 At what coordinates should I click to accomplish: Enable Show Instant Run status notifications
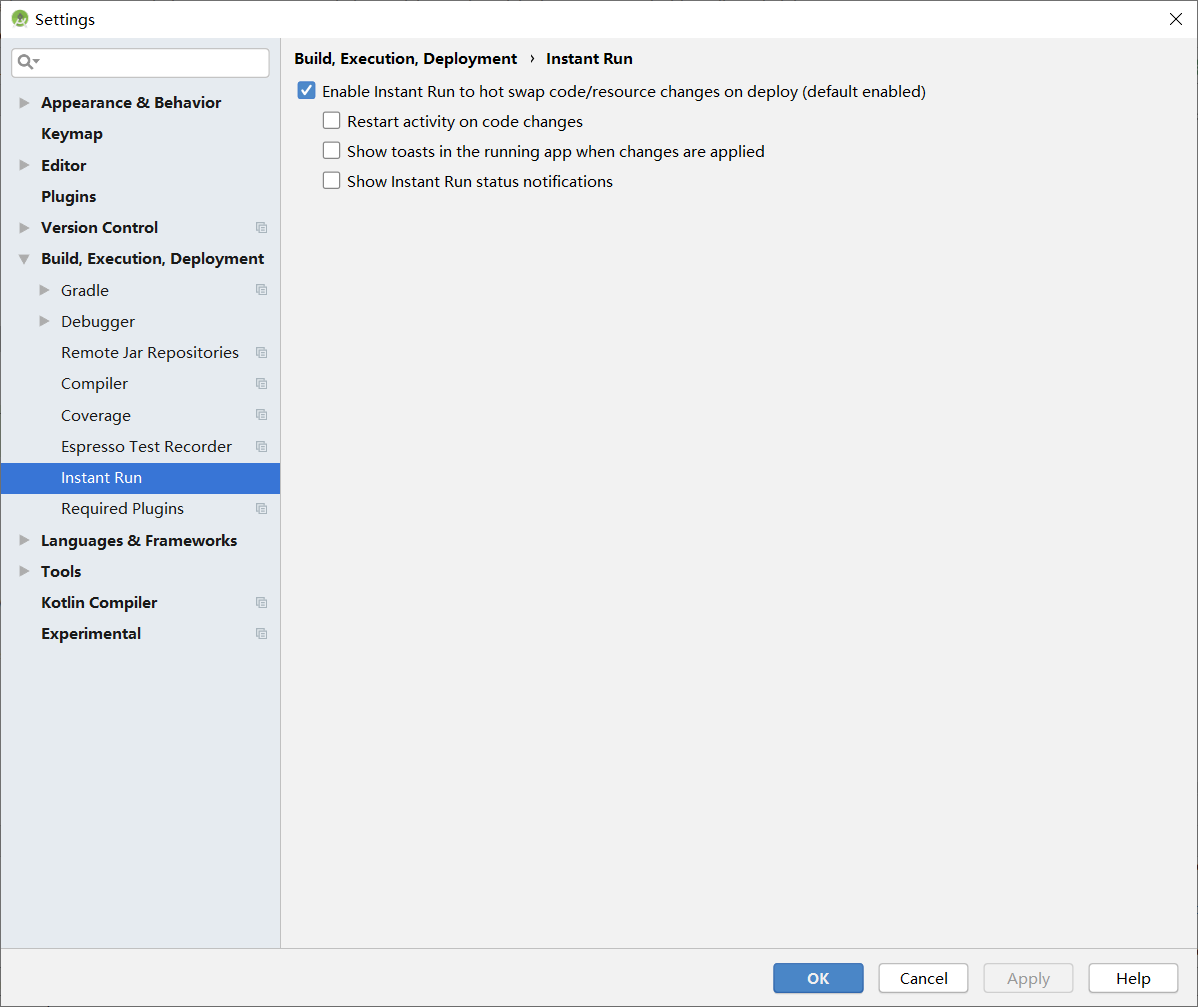point(331,180)
